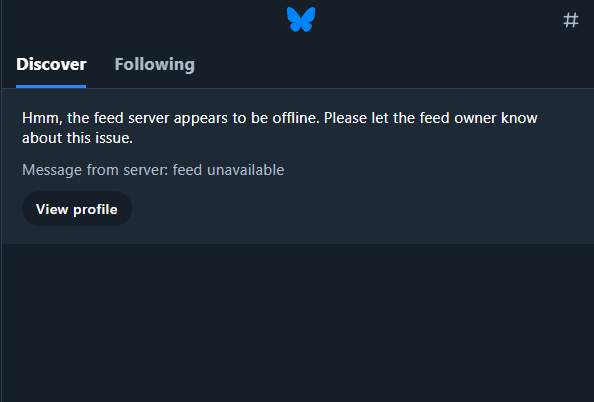The image size is (594, 402).
Task: Go to the Following feed
Action: tap(155, 64)
